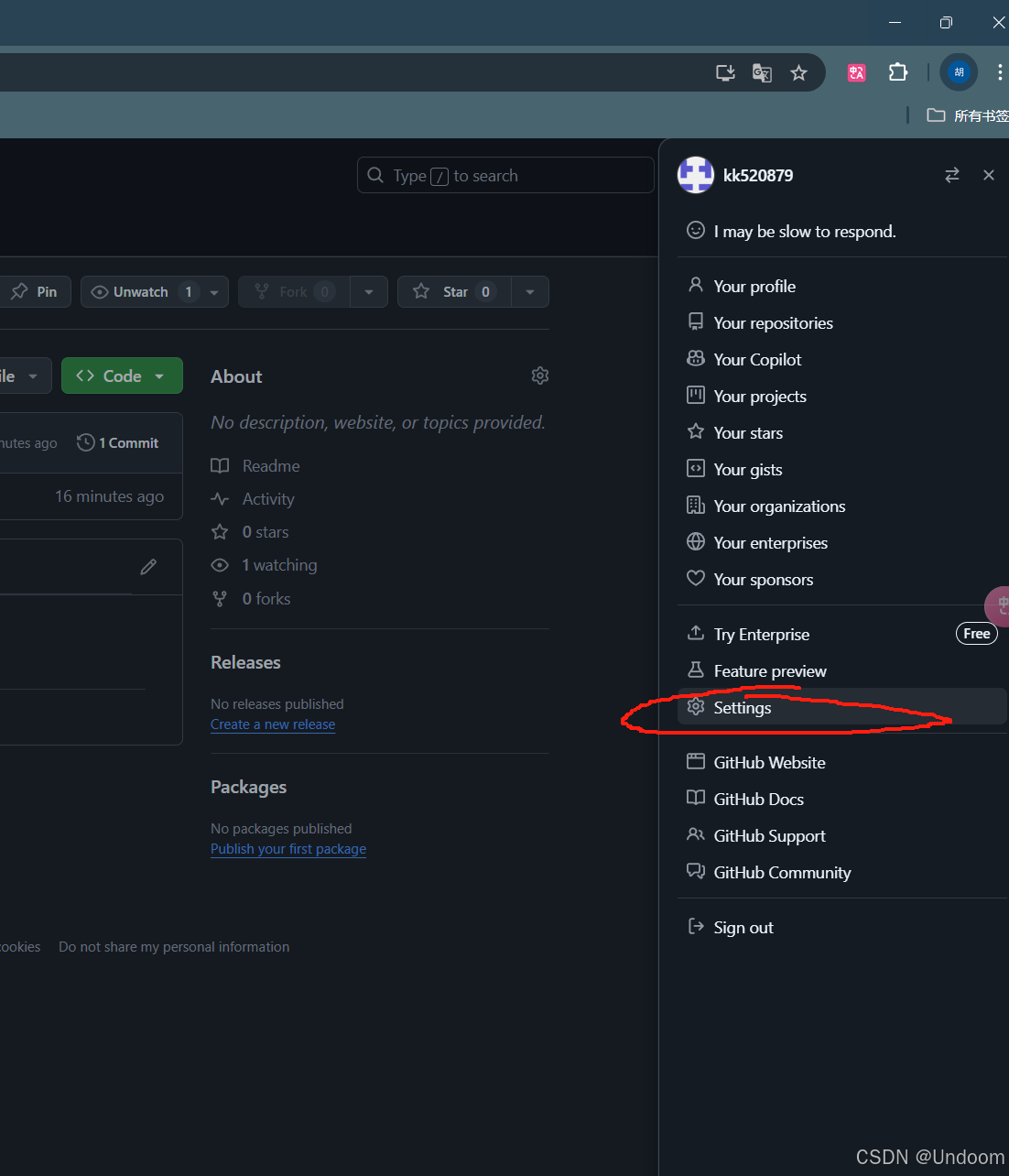Open Your organizations
The width and height of the screenshot is (1009, 1176).
[841, 506]
